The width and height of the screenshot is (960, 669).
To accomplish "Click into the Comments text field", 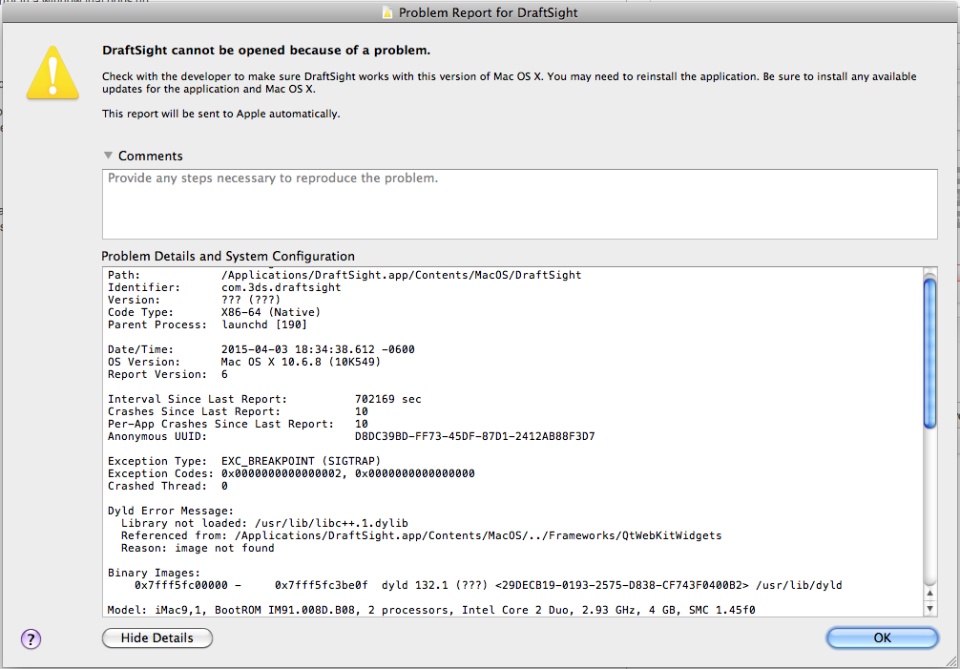I will click(x=519, y=204).
